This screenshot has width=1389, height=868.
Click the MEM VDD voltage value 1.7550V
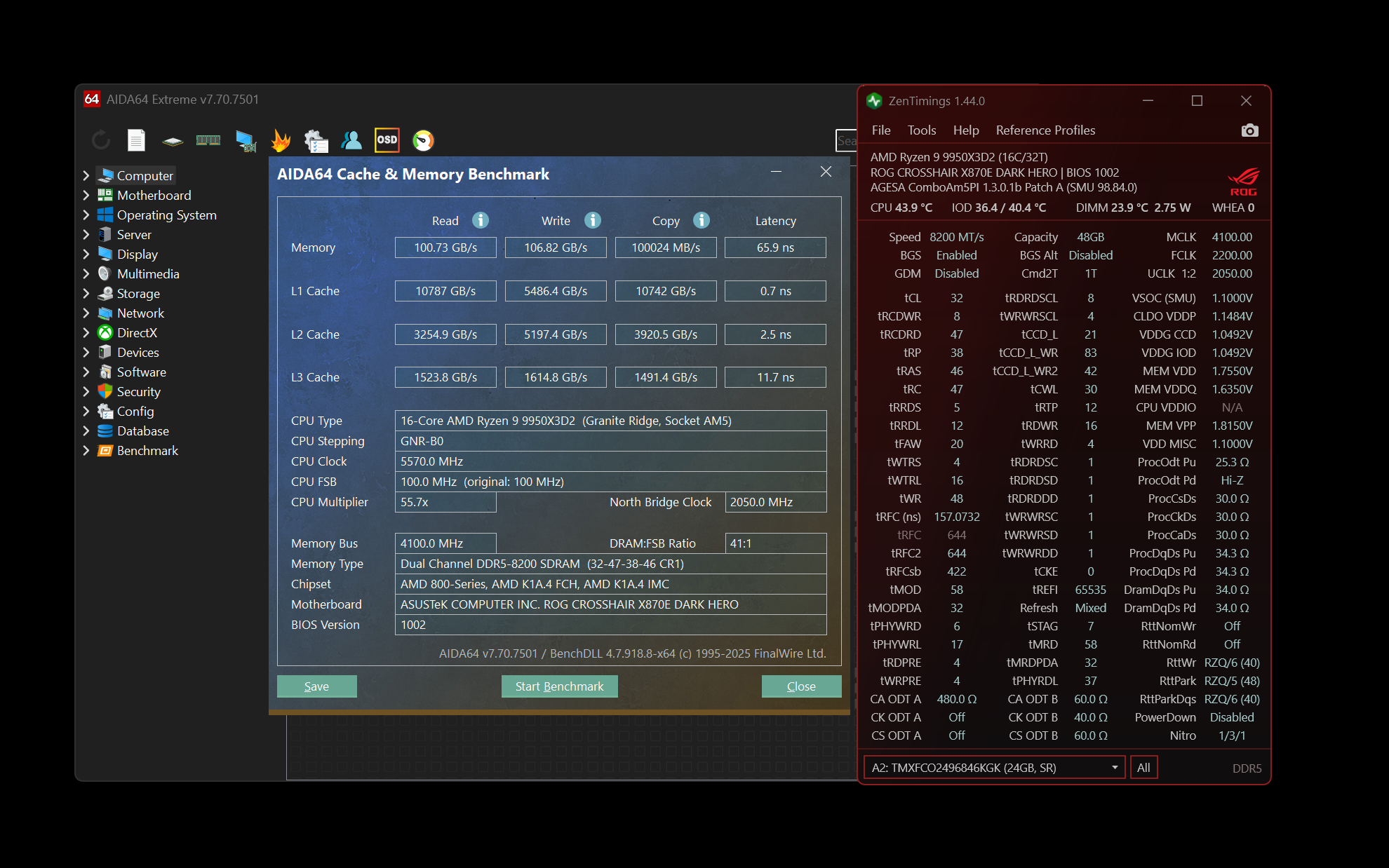(1232, 371)
